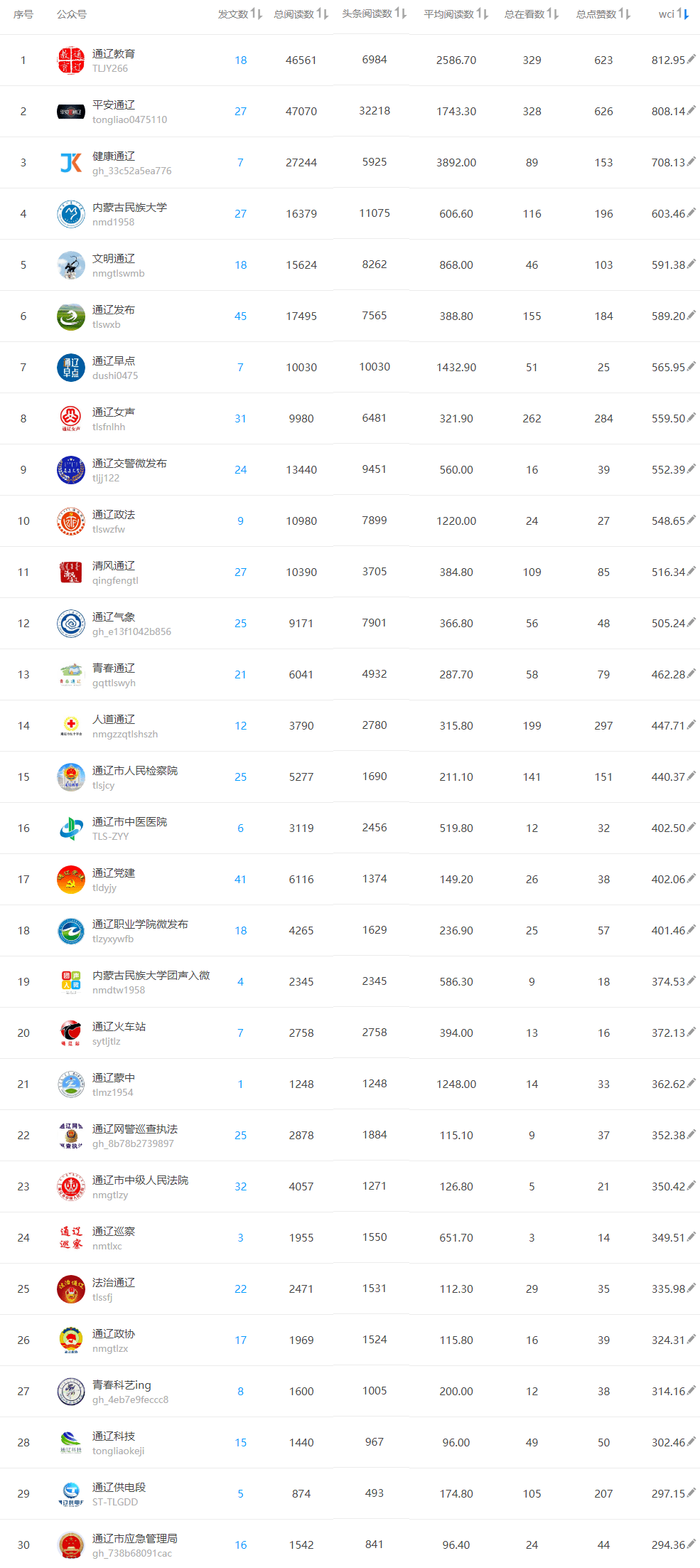This screenshot has height=1568, width=700.
Task: Select average reads value 3892.00
Action: (456, 163)
